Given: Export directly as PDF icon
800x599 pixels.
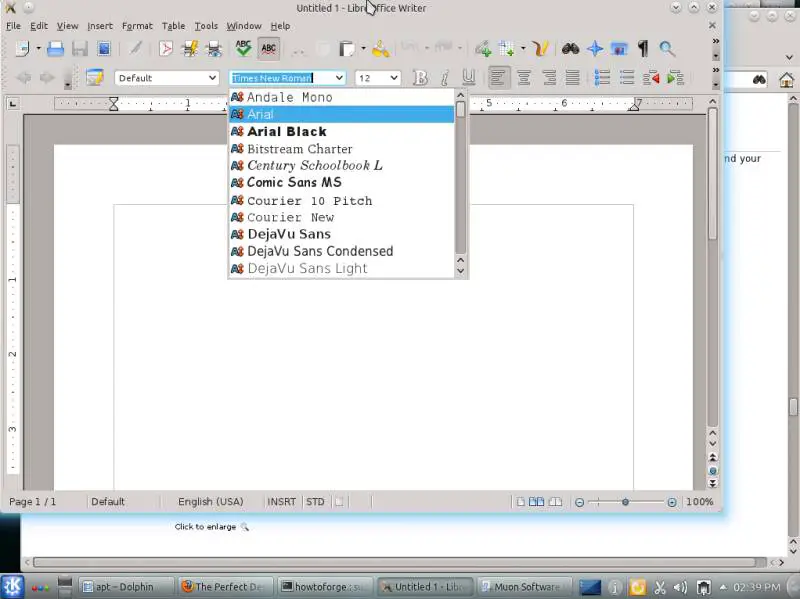Looking at the screenshot, I should pyautogui.click(x=165, y=49).
